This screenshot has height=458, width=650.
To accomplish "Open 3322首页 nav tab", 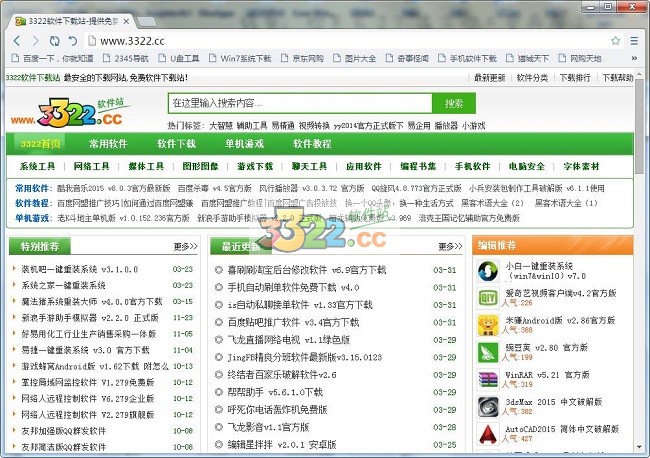I will tap(41, 144).
